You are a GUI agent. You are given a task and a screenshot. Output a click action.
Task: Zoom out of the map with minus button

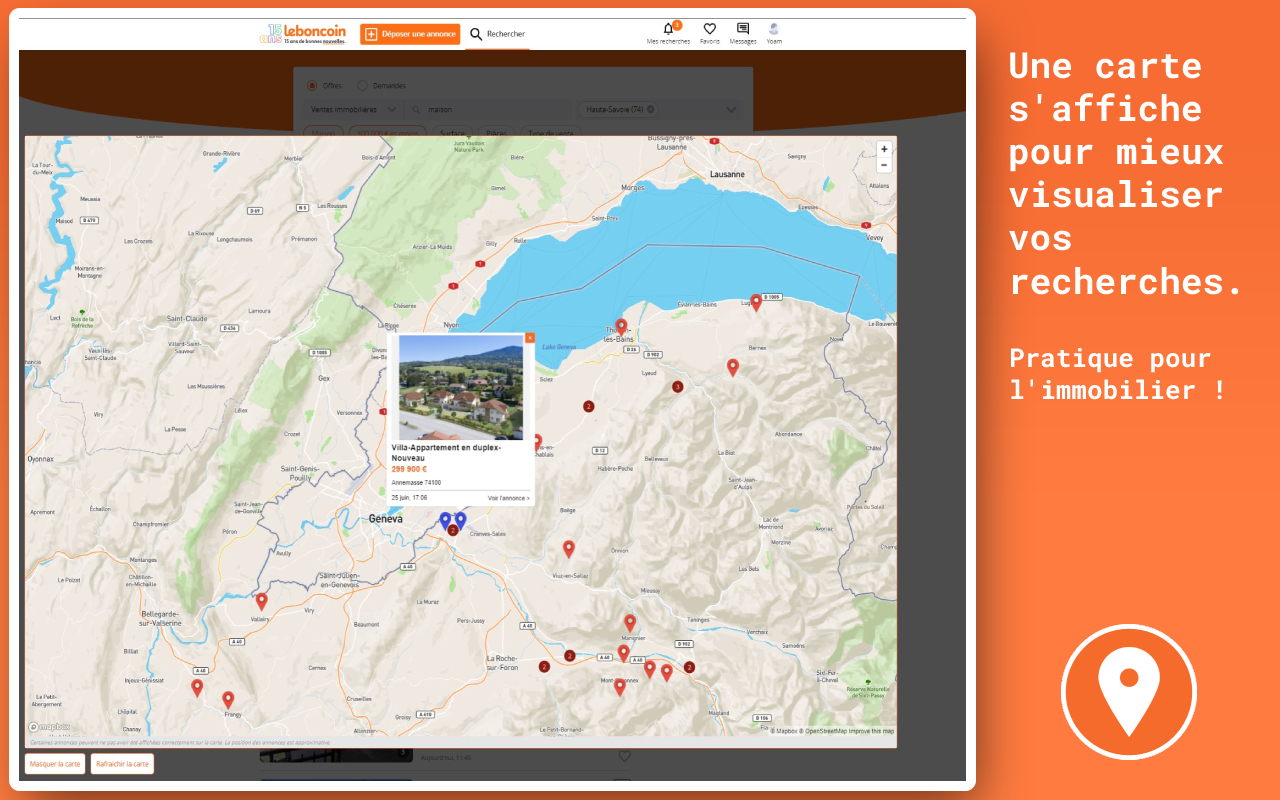884,165
